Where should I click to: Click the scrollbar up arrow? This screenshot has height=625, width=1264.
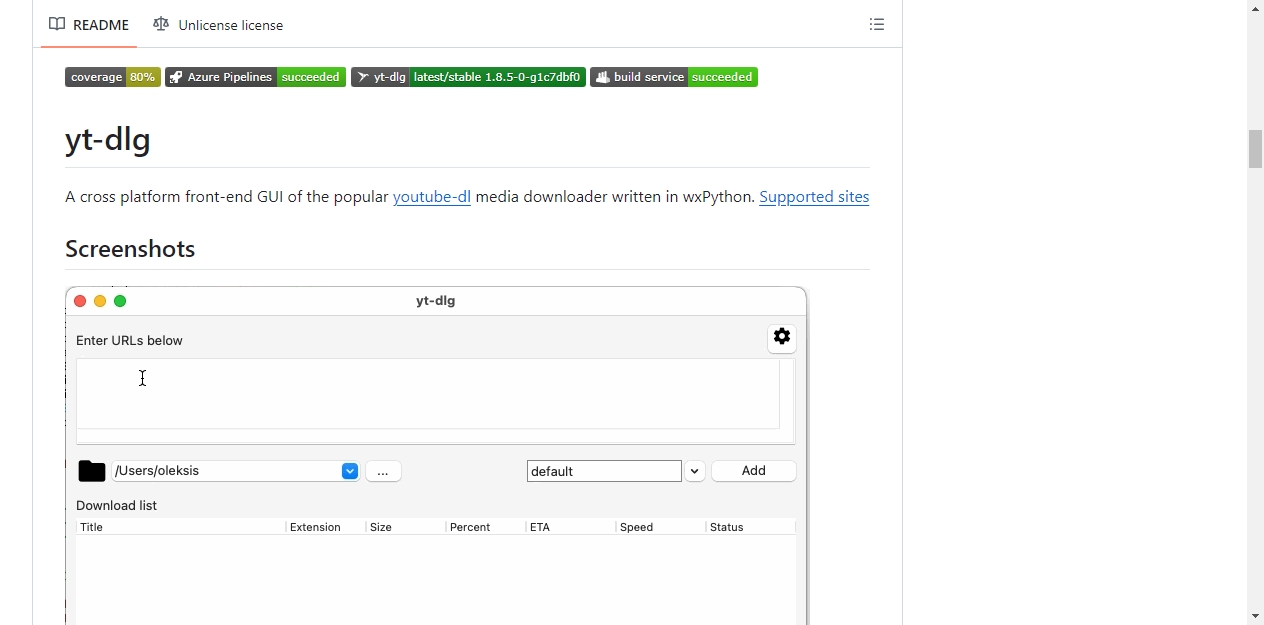[x=1255, y=8]
